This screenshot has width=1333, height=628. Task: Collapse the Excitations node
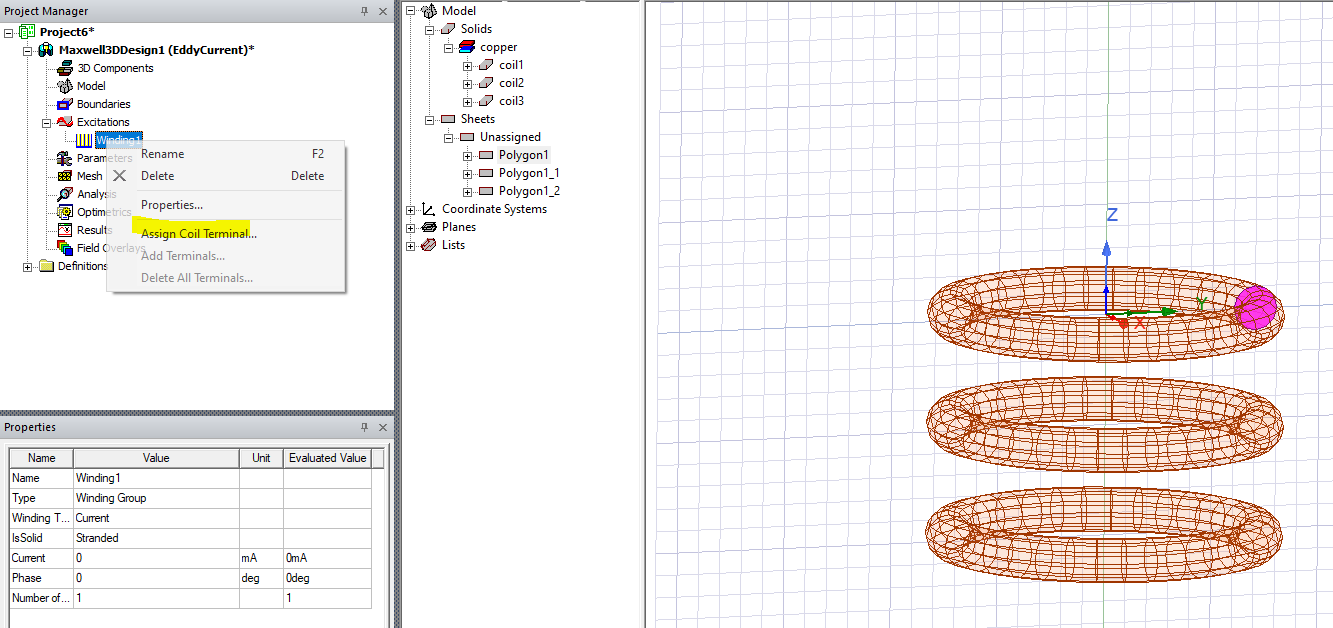[x=46, y=122]
